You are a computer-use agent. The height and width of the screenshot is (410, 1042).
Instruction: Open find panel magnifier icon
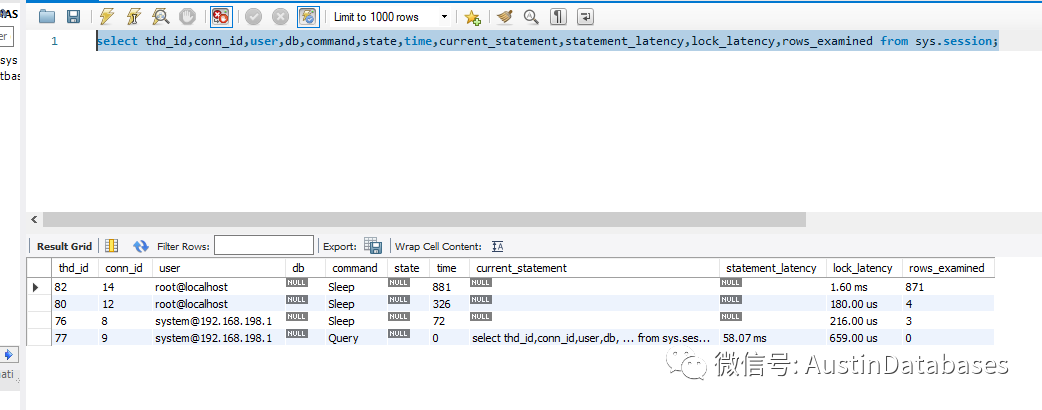click(530, 17)
